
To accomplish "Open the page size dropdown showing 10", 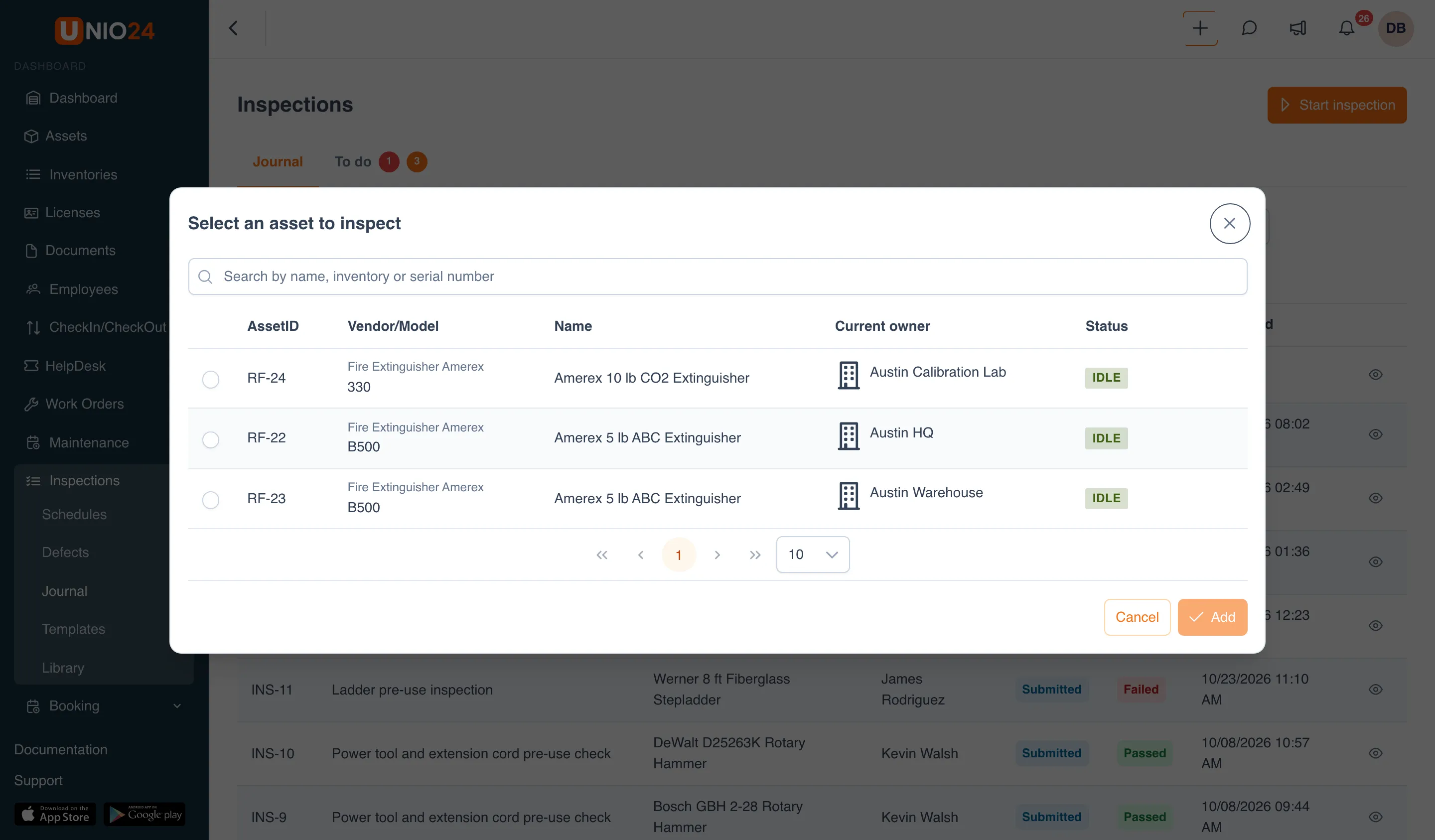I will [813, 554].
